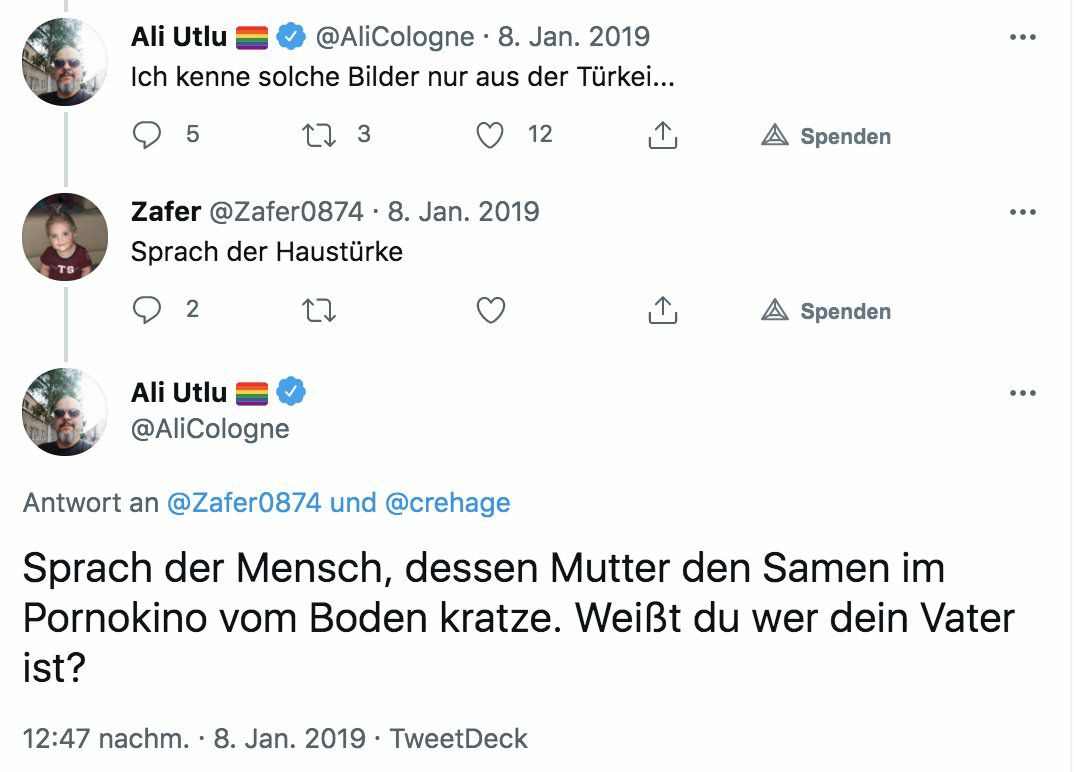Like Zafer's tweet
Image resolution: width=1074 pixels, height=772 pixels.
tap(490, 311)
